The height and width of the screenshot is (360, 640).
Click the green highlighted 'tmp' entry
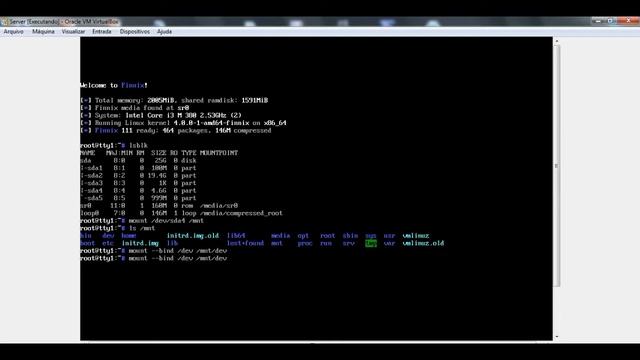[x=371, y=243]
